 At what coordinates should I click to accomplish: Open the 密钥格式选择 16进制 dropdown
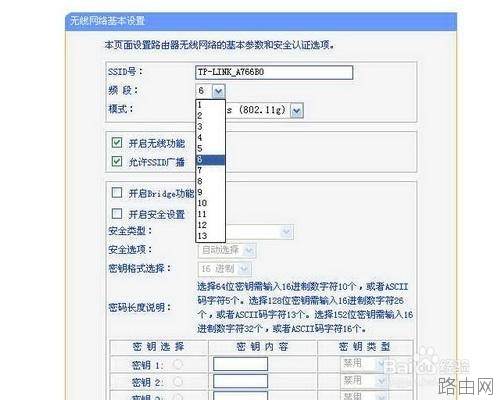pos(225,269)
